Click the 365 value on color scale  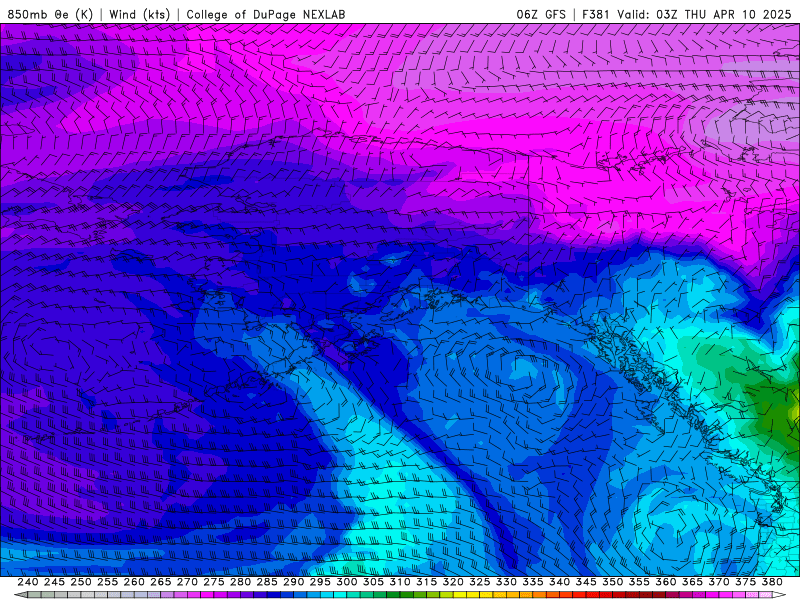point(692,582)
